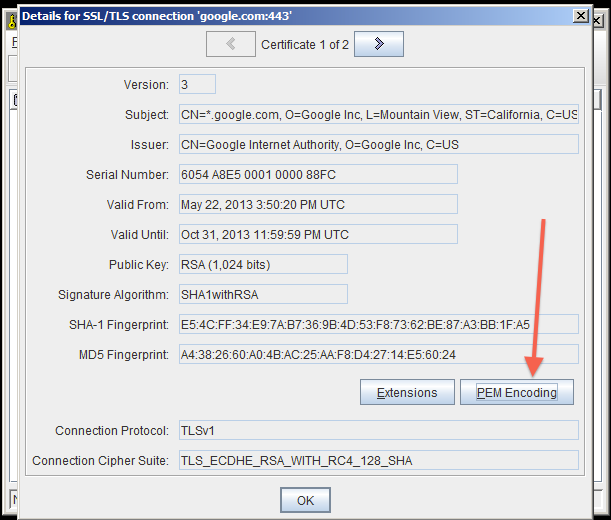611x520 pixels.
Task: Click the Connection Protocol field
Action: coord(379,430)
